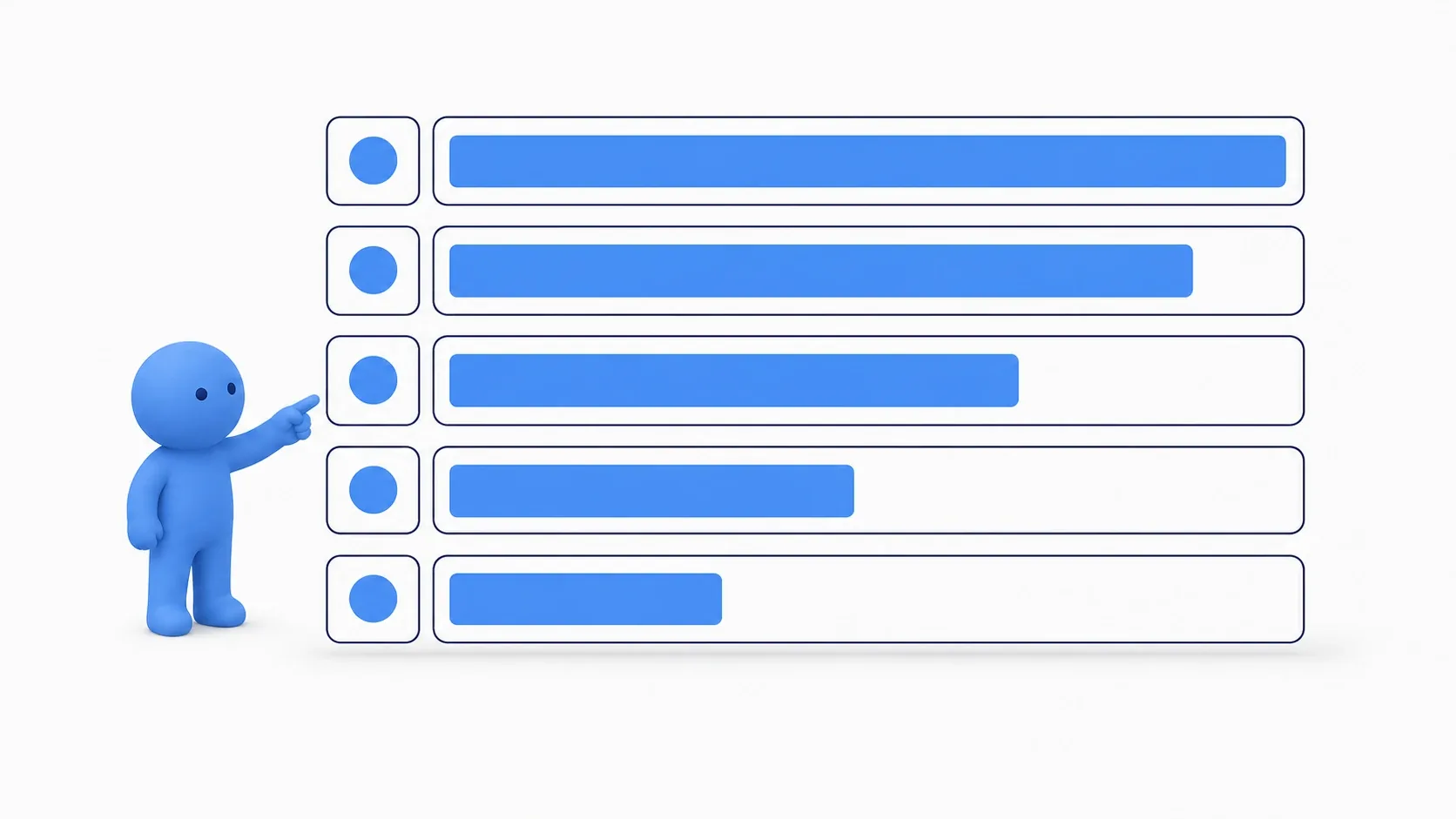Click the longest blue bar at top
Screen dimensions: 1456x819
pos(867,161)
